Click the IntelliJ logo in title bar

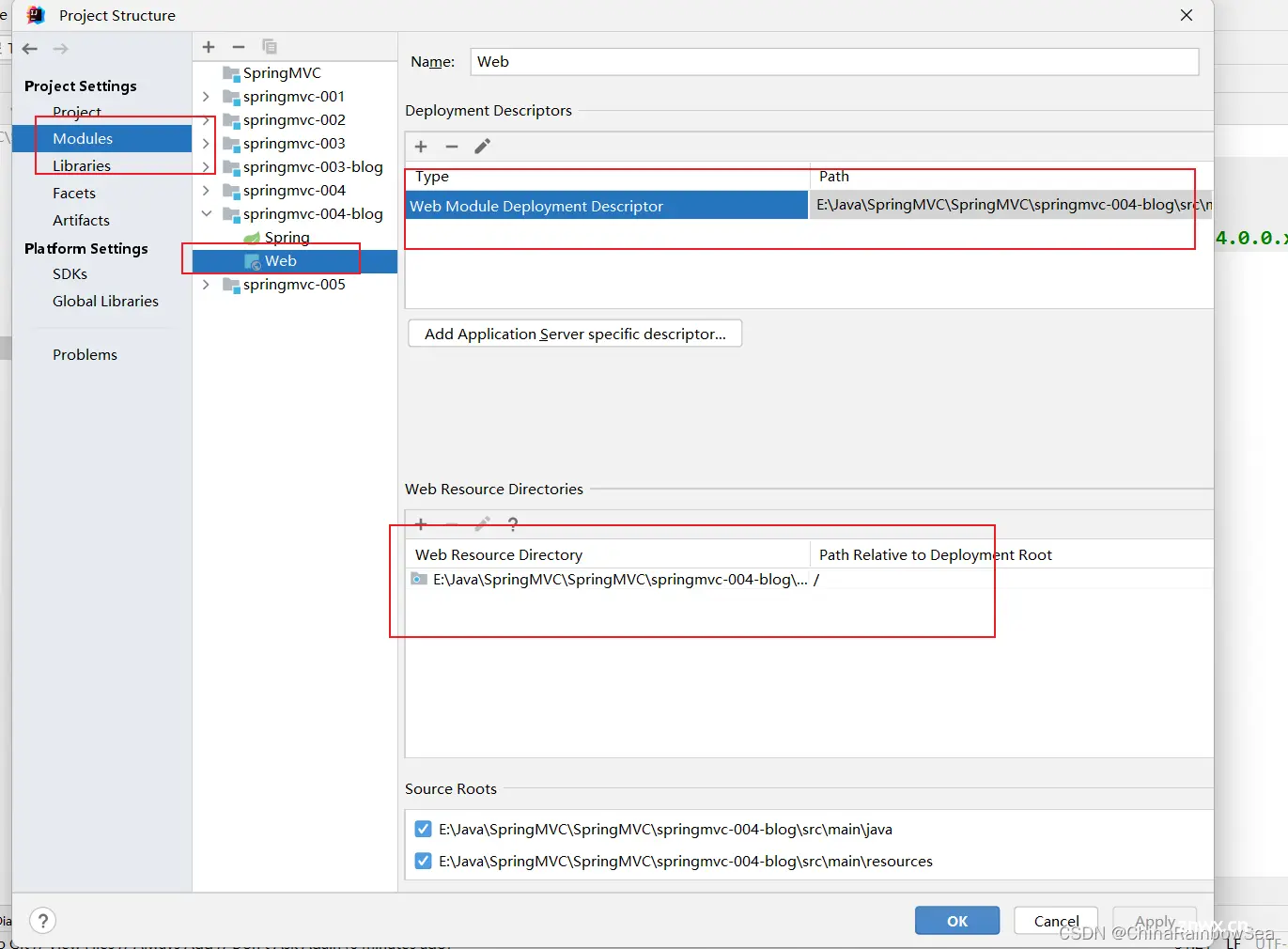(x=36, y=15)
